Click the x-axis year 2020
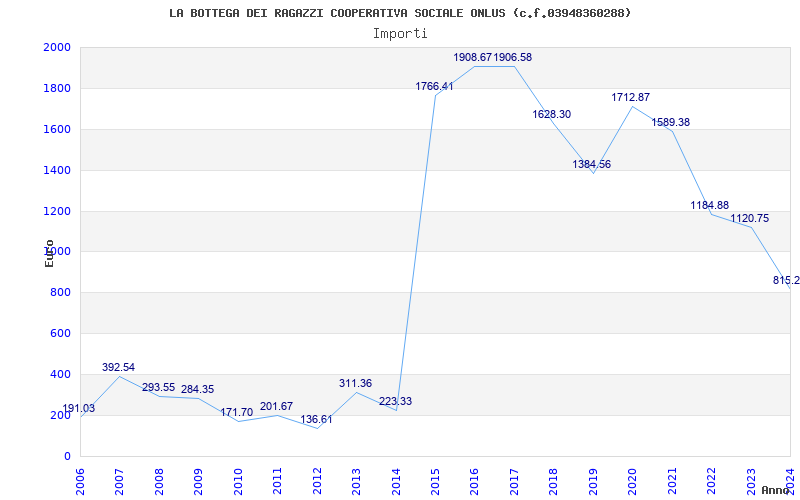Screen dimensions: 800x500 tap(633, 481)
